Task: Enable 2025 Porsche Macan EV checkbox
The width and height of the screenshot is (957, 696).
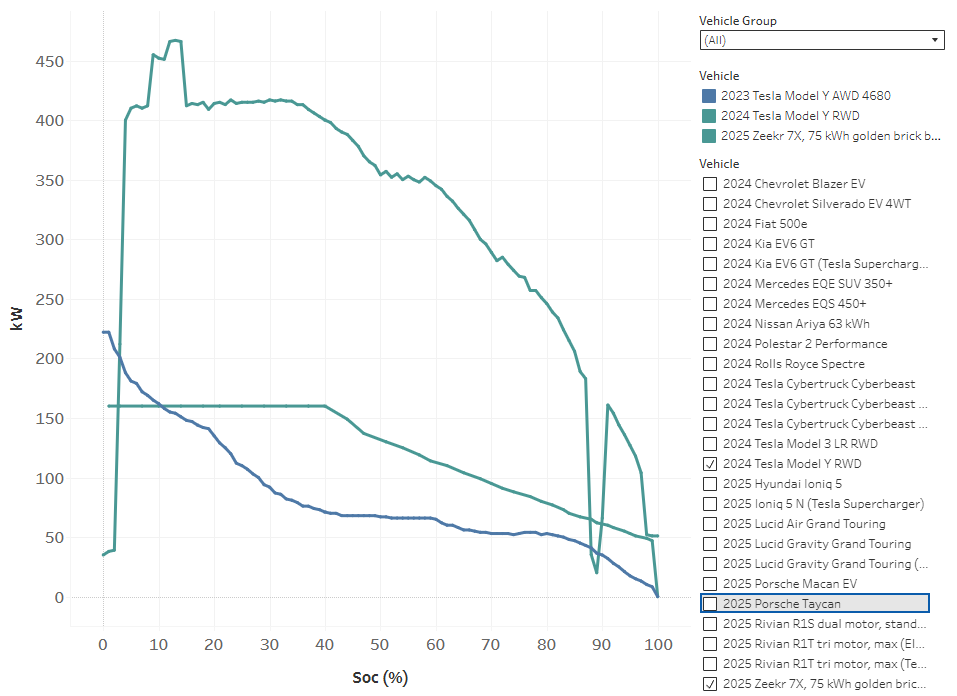Action: 710,584
